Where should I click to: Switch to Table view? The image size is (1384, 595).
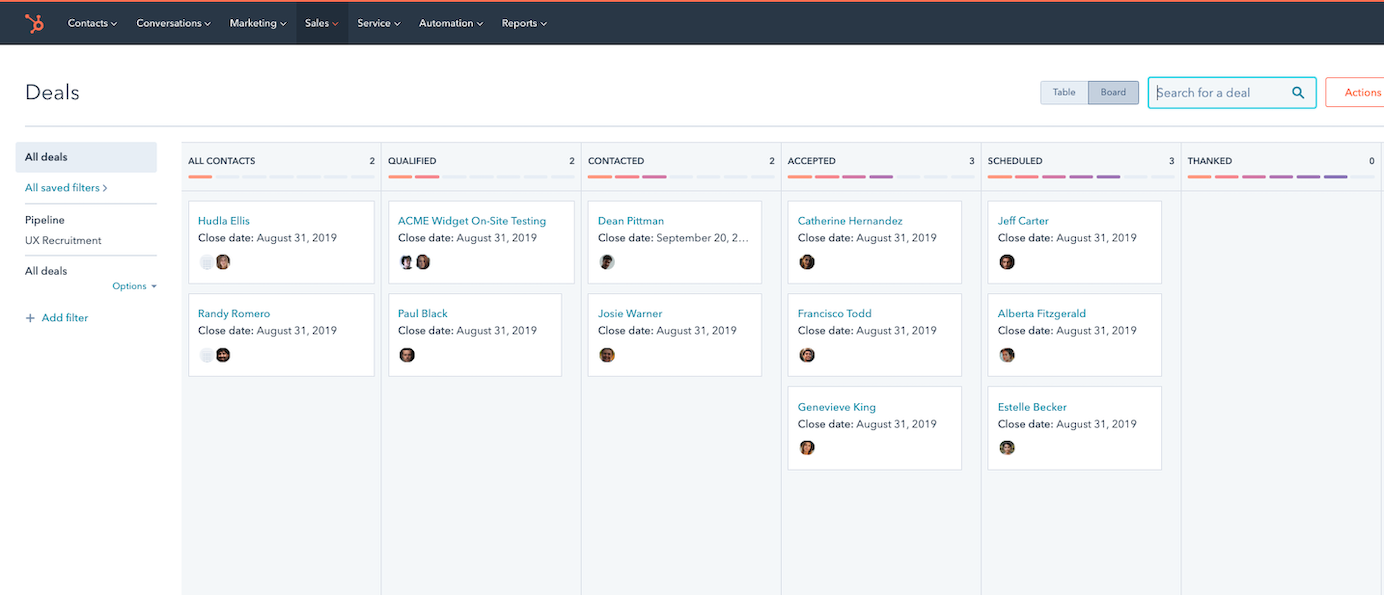1064,93
